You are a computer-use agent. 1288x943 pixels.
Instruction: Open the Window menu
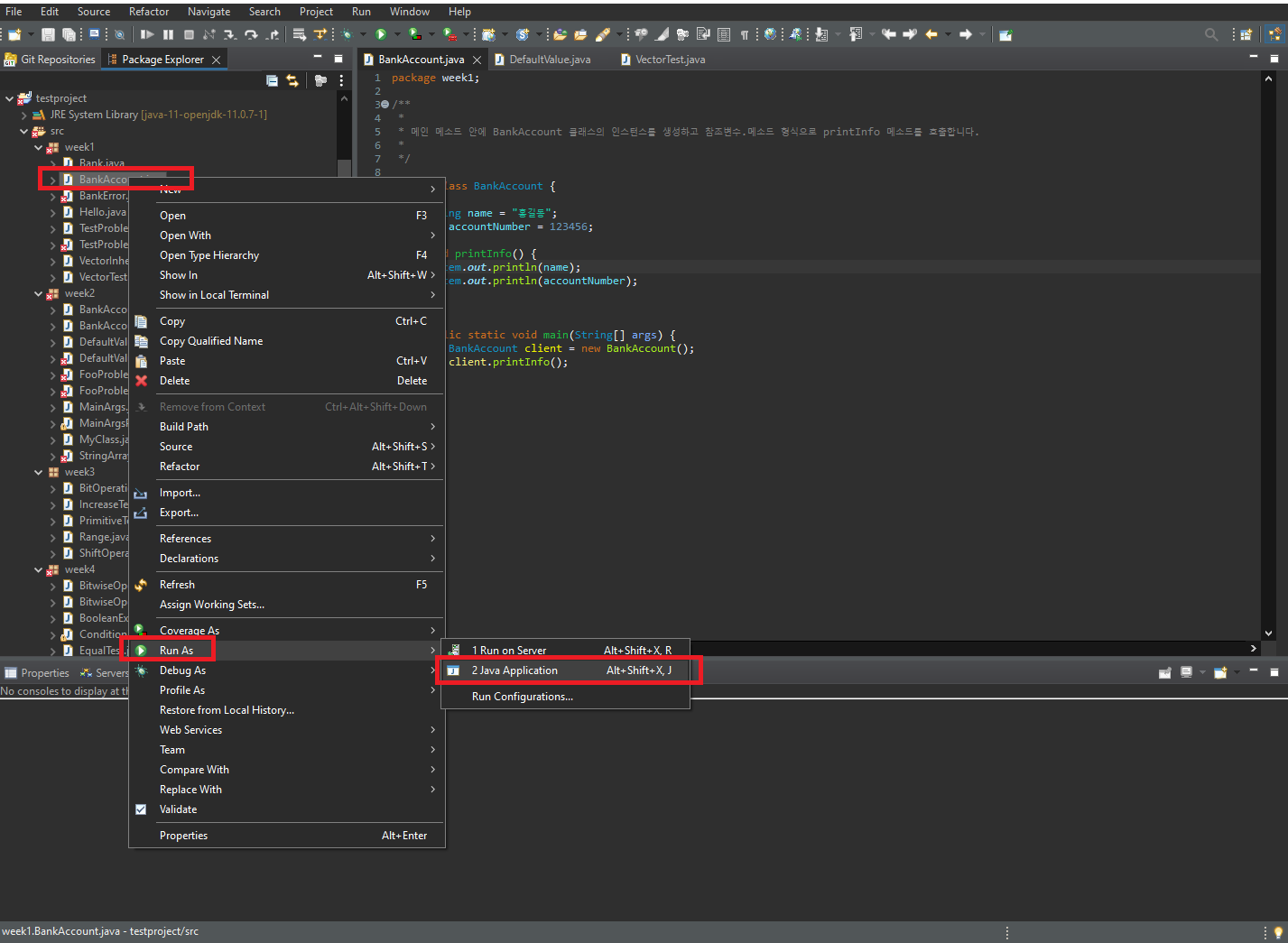[x=410, y=12]
